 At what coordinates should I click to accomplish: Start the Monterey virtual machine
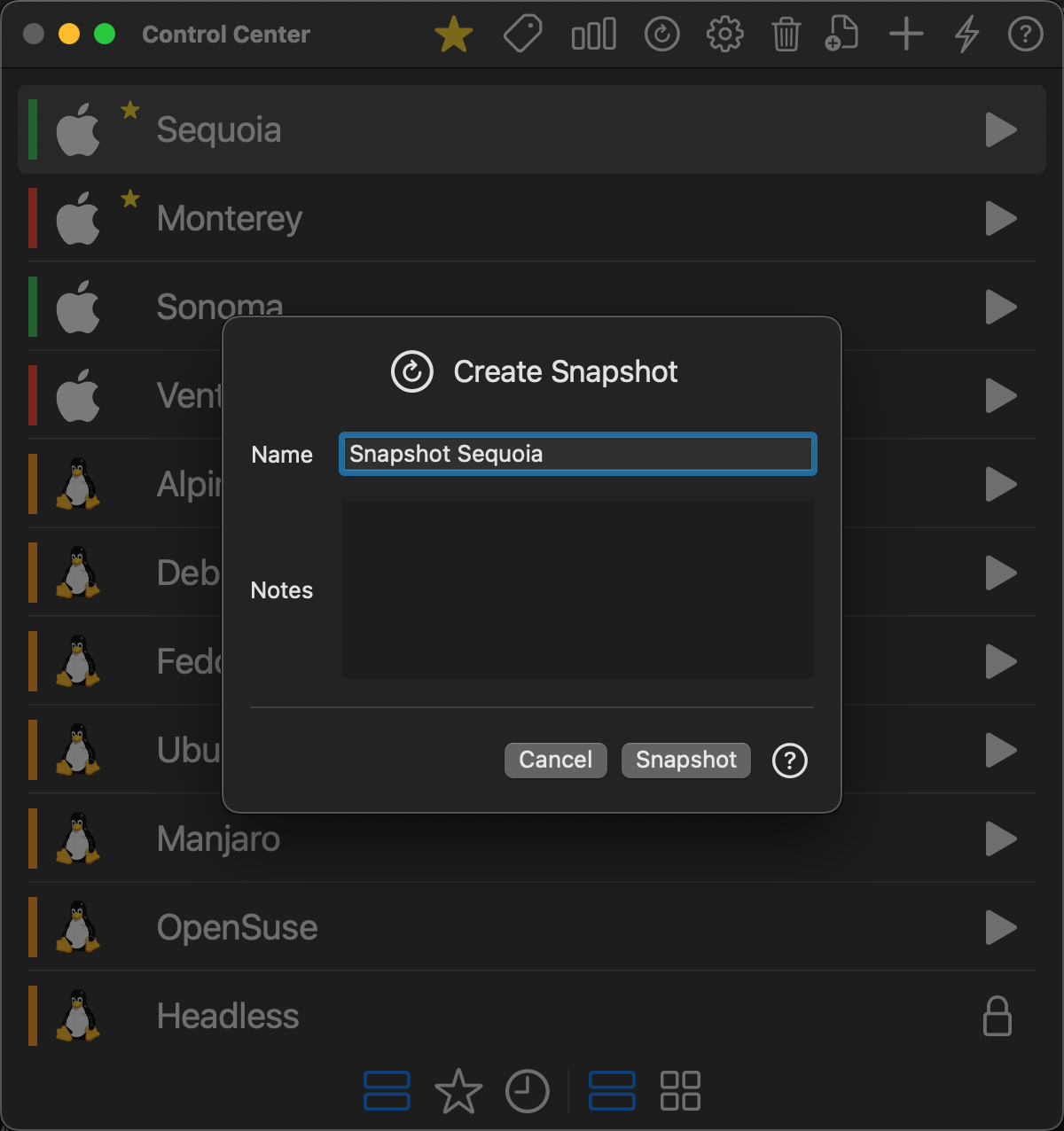pyautogui.click(x=1001, y=219)
